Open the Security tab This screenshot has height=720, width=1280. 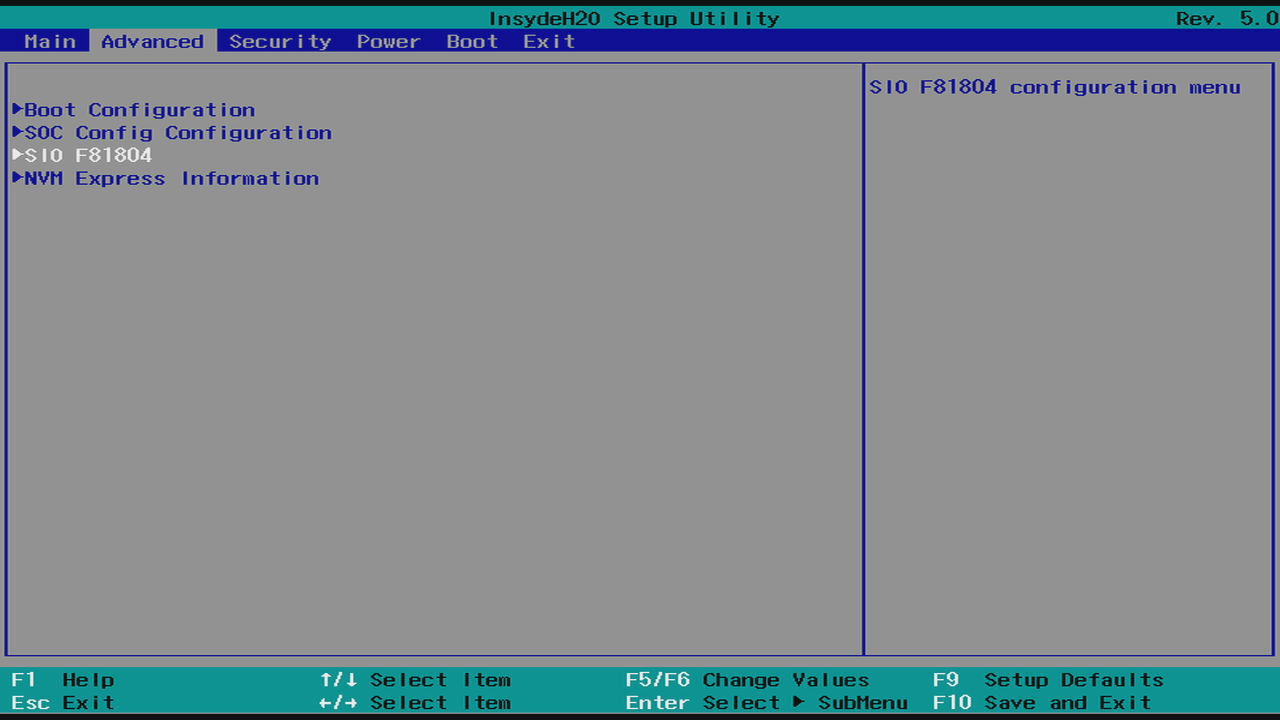(x=280, y=41)
